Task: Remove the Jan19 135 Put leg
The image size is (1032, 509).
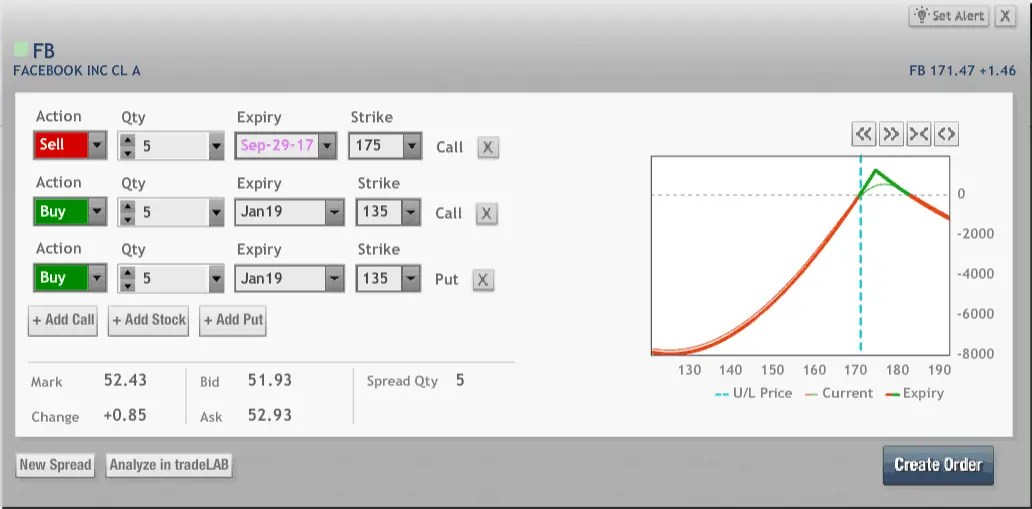Action: tap(482, 280)
